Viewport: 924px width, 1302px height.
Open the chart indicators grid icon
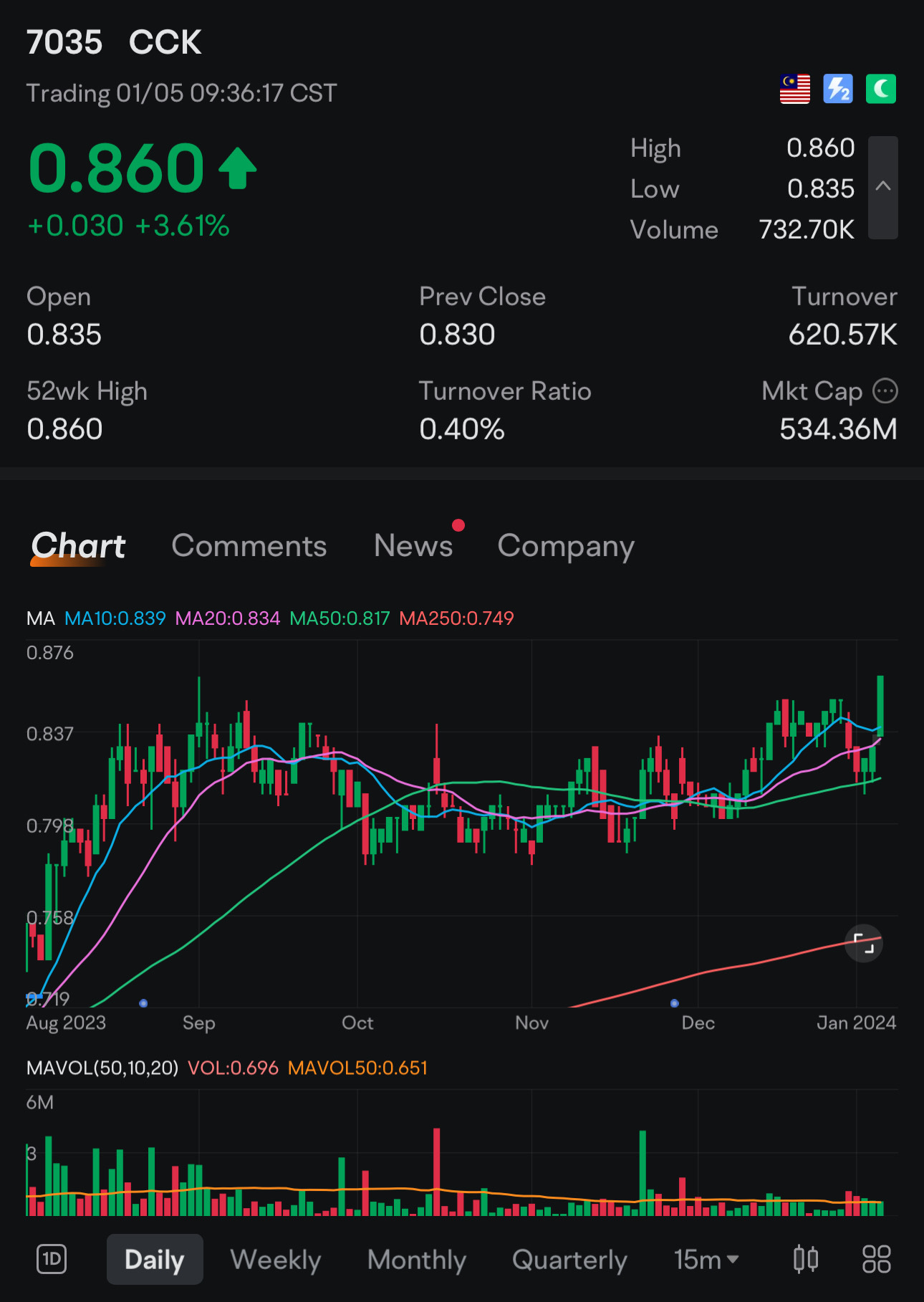(876, 1259)
